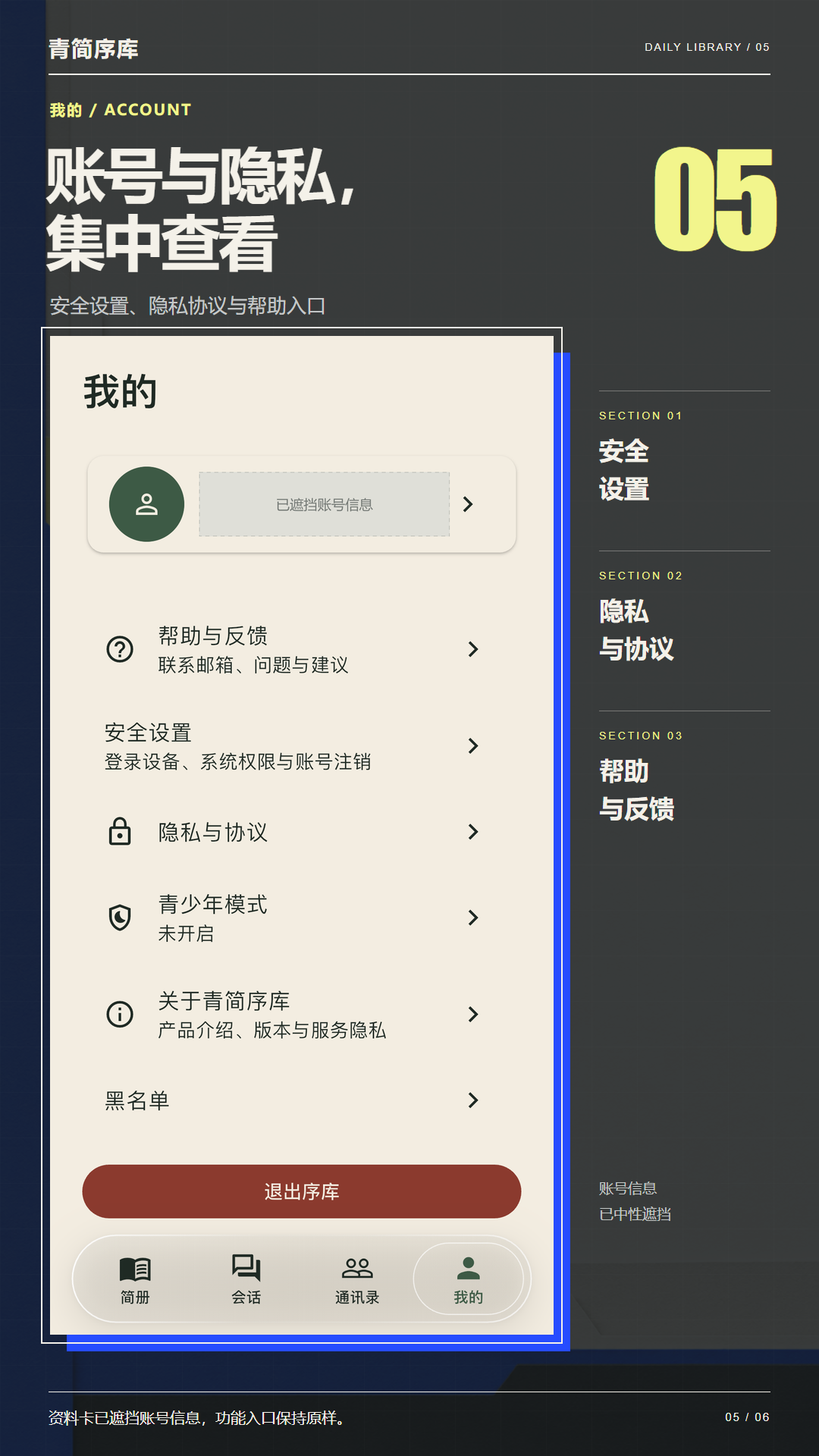
Task: Click subtitle 产品介绍、版本与服务隐私
Action: [x=271, y=1031]
